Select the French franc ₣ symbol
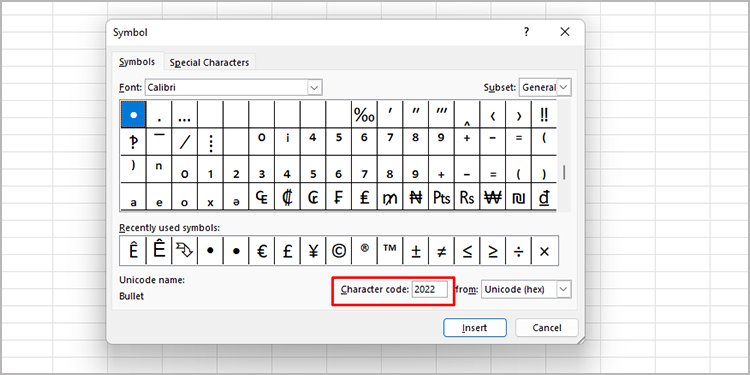Viewport: 750px width, 375px height. coord(339,197)
